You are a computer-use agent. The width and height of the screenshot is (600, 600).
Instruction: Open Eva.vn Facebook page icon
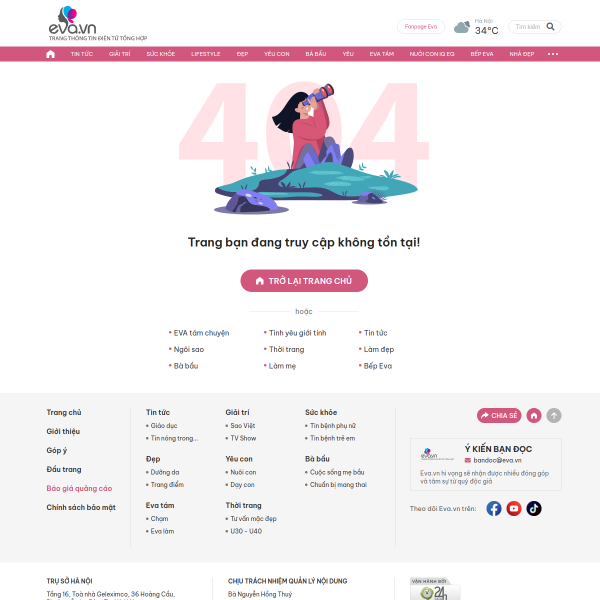[494, 508]
